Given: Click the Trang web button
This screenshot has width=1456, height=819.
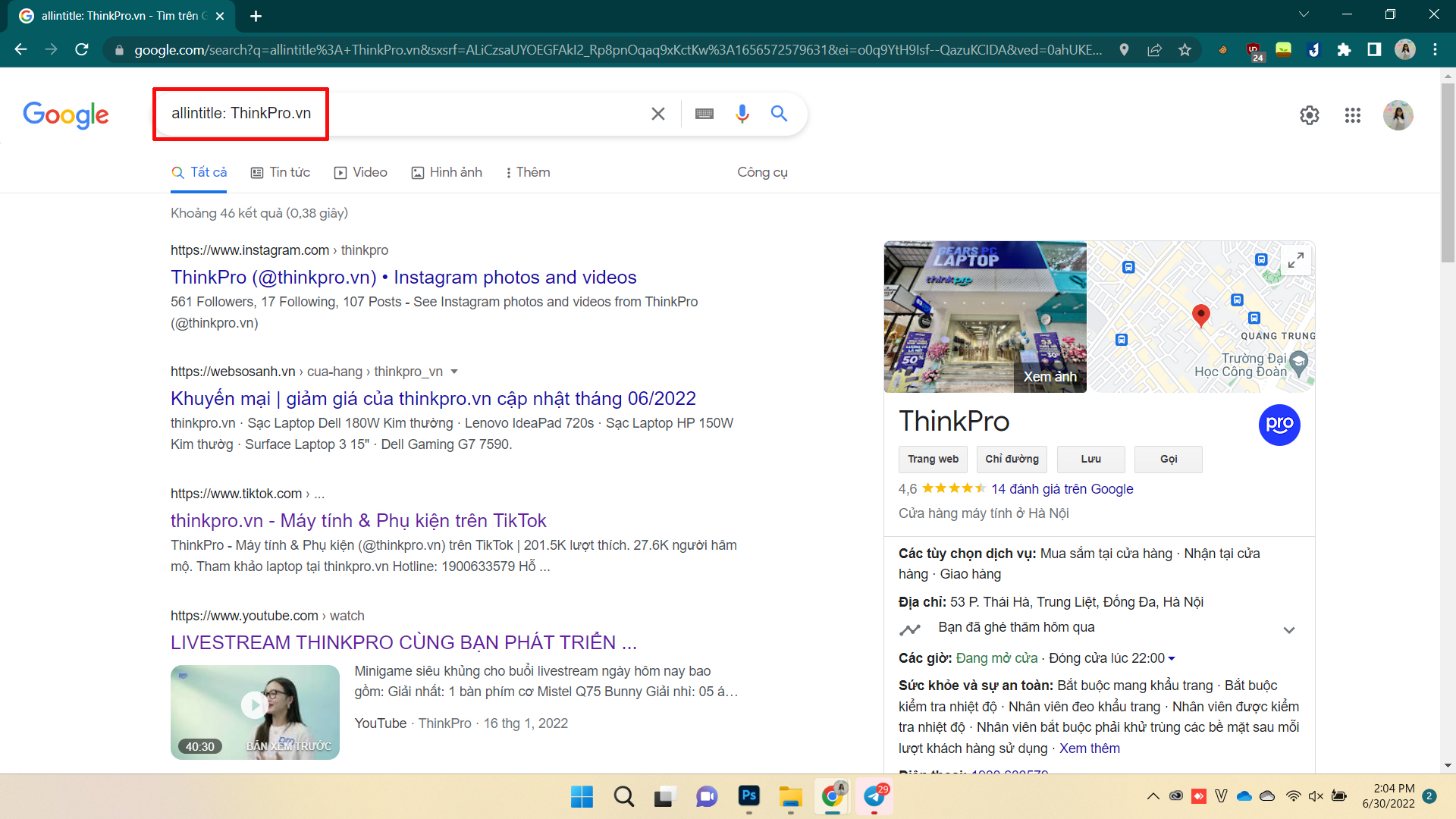Looking at the screenshot, I should [933, 460].
